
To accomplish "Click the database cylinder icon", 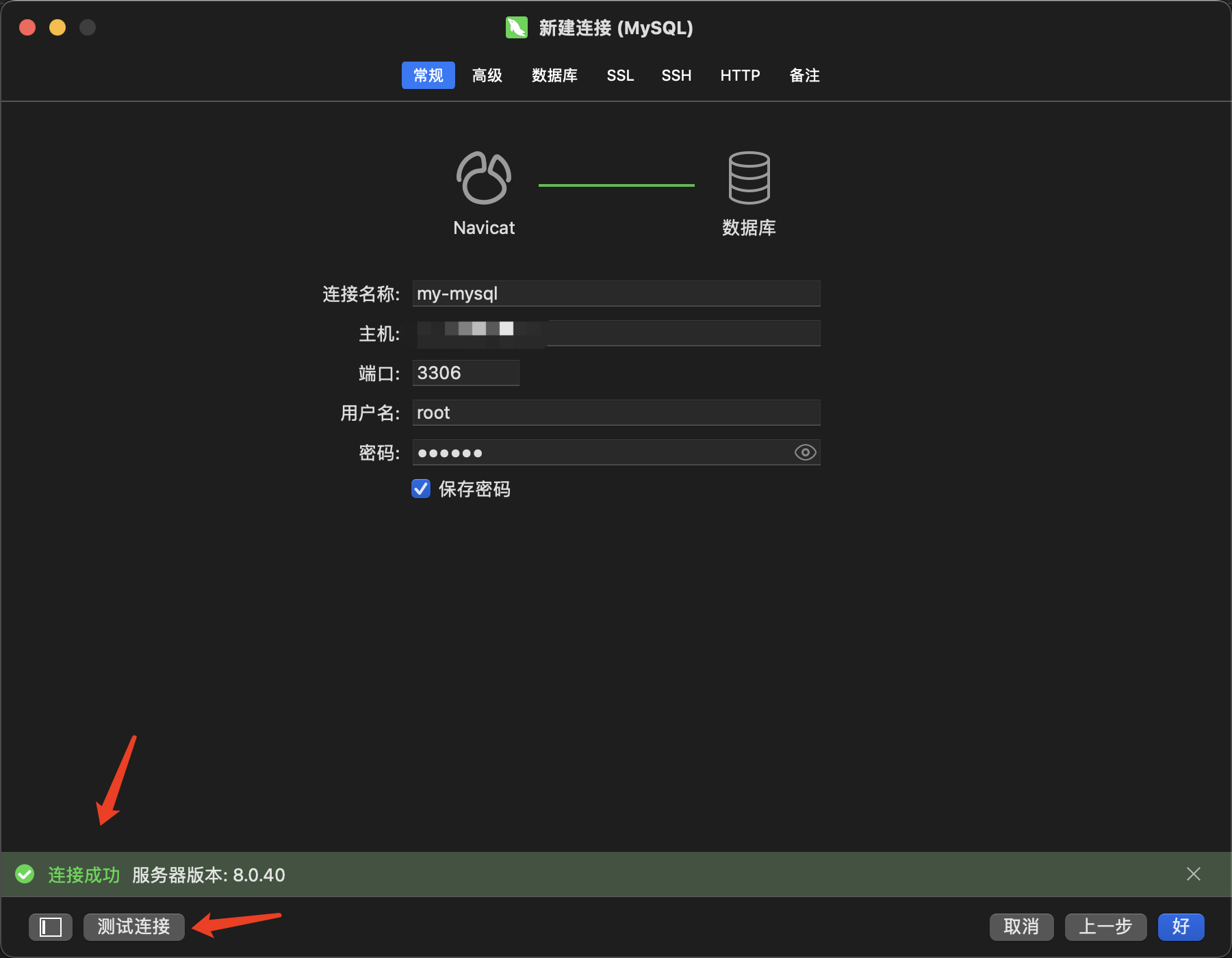I will click(749, 178).
